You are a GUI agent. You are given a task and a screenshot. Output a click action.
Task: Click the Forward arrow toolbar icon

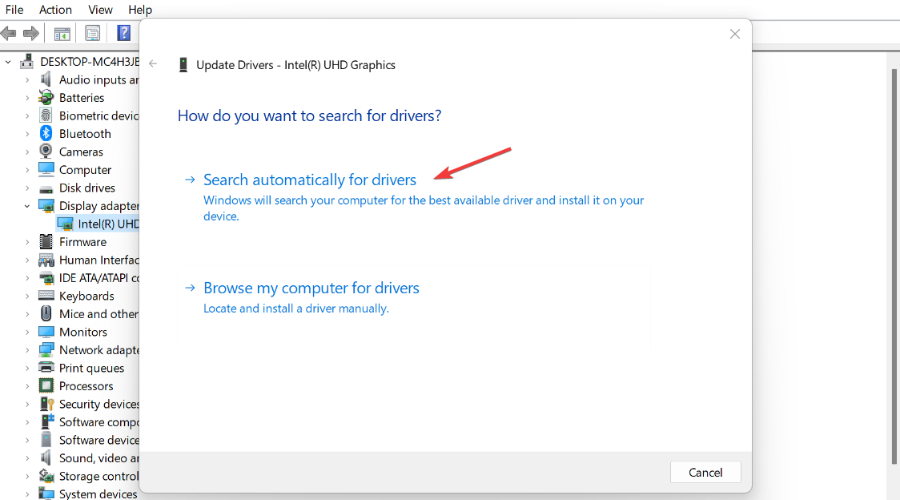coord(30,33)
